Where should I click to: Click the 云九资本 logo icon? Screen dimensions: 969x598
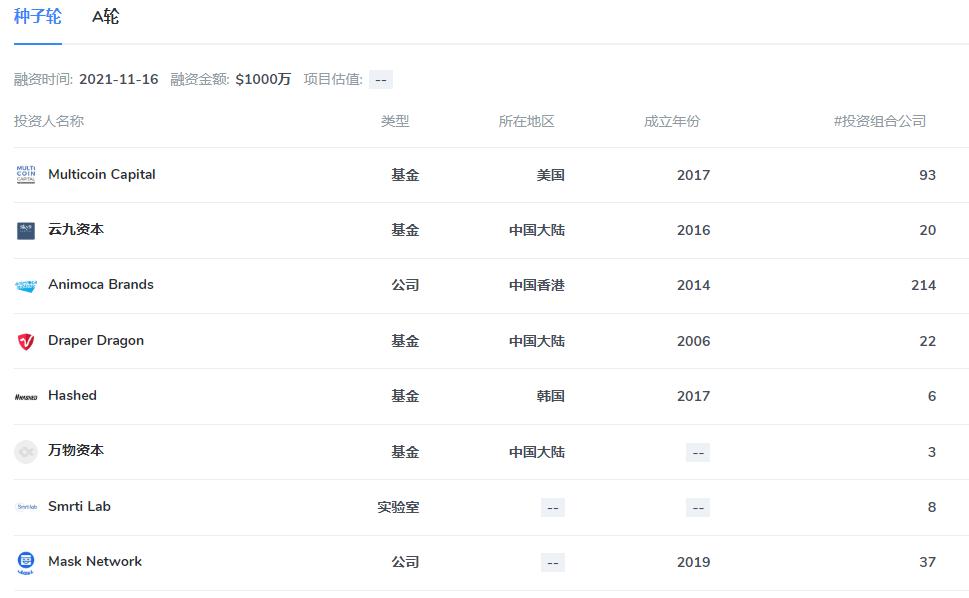26,229
